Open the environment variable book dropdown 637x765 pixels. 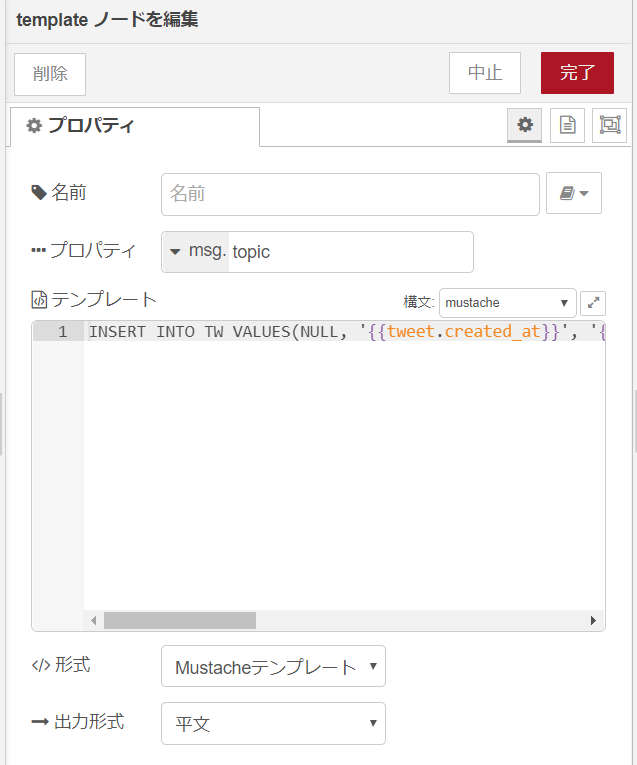tap(574, 193)
